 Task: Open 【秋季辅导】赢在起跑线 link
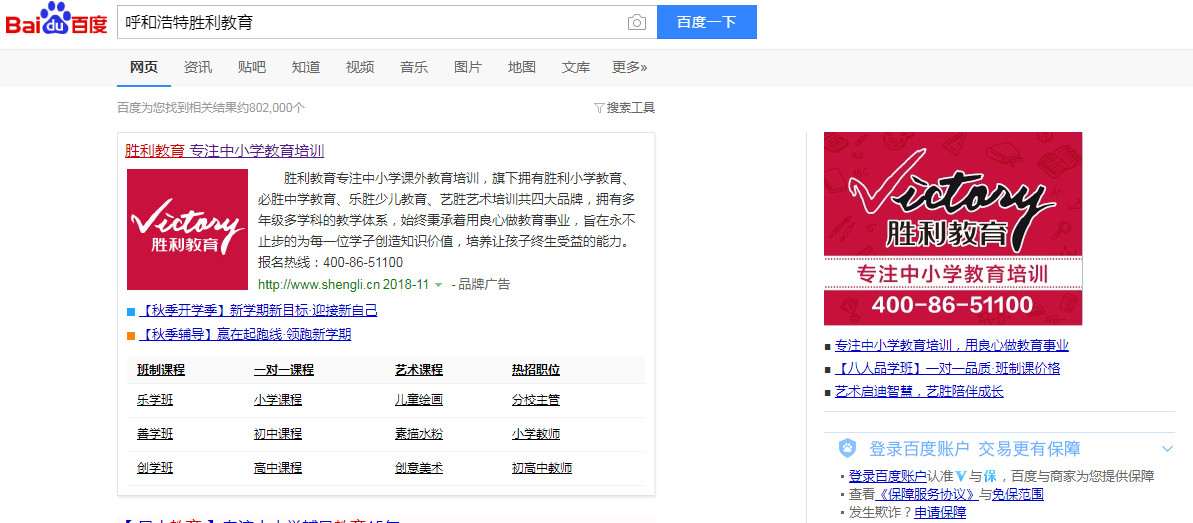point(245,335)
